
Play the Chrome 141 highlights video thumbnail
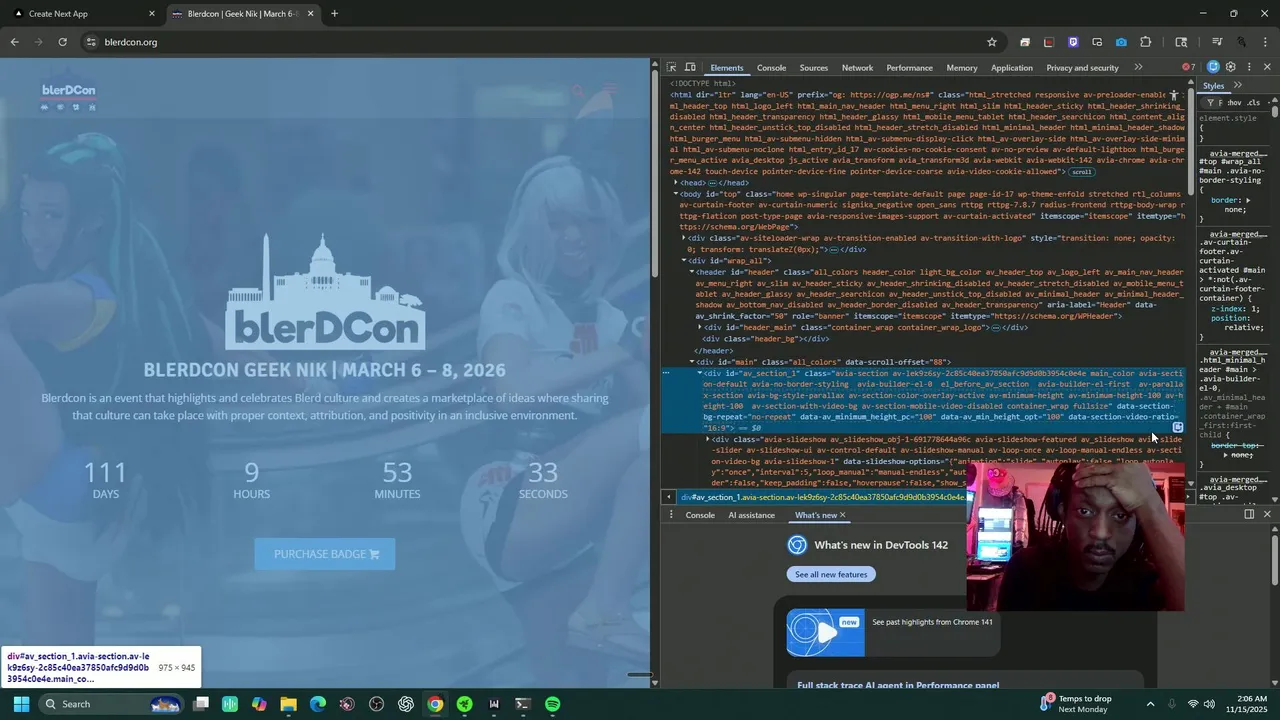[x=825, y=633]
